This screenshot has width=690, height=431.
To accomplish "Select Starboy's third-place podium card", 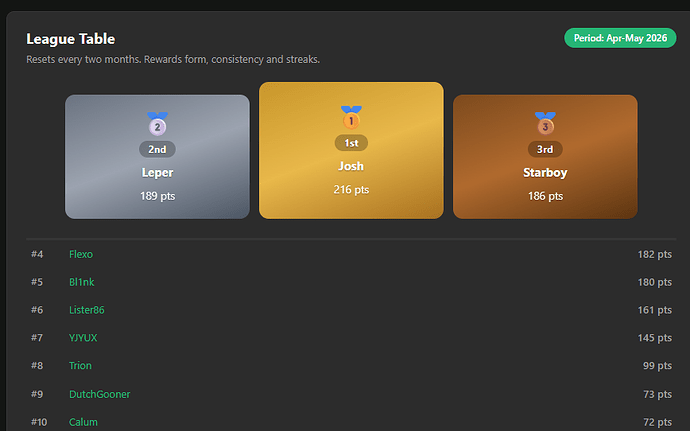I will coord(545,157).
